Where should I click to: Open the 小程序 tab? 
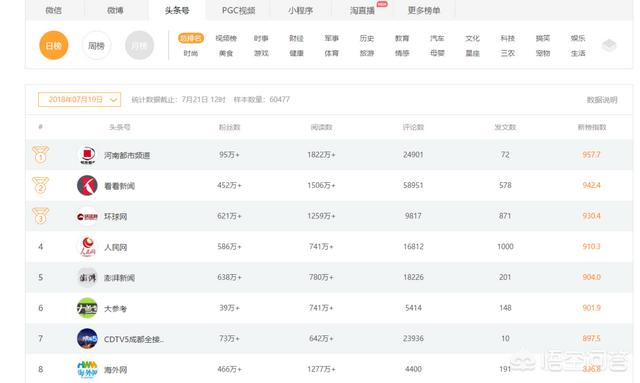coord(300,10)
